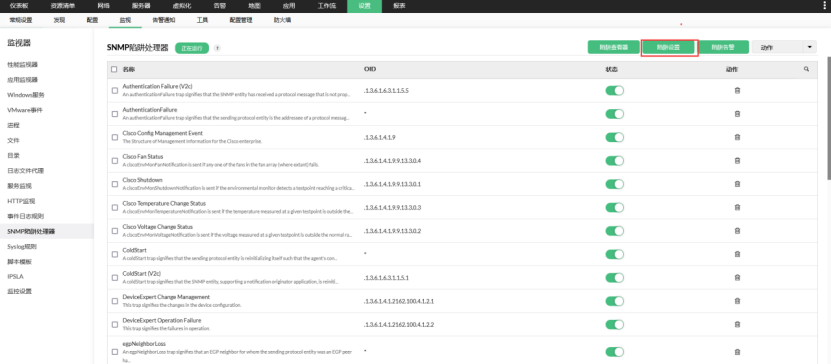Switch to the 告警通知 tab
This screenshot has width=831, height=364.
tap(163, 20)
